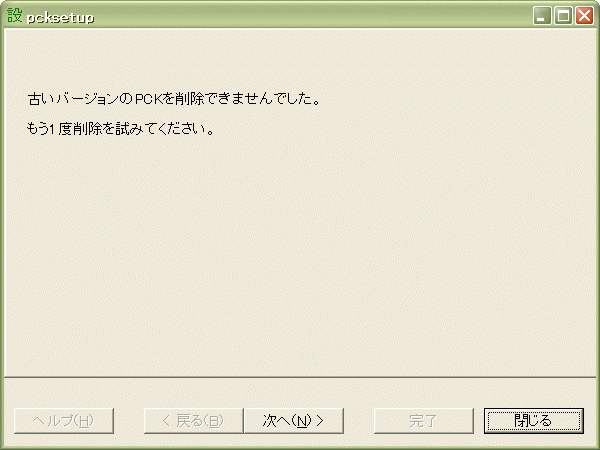
Task: Minimize the pcksetup window
Action: point(542,16)
